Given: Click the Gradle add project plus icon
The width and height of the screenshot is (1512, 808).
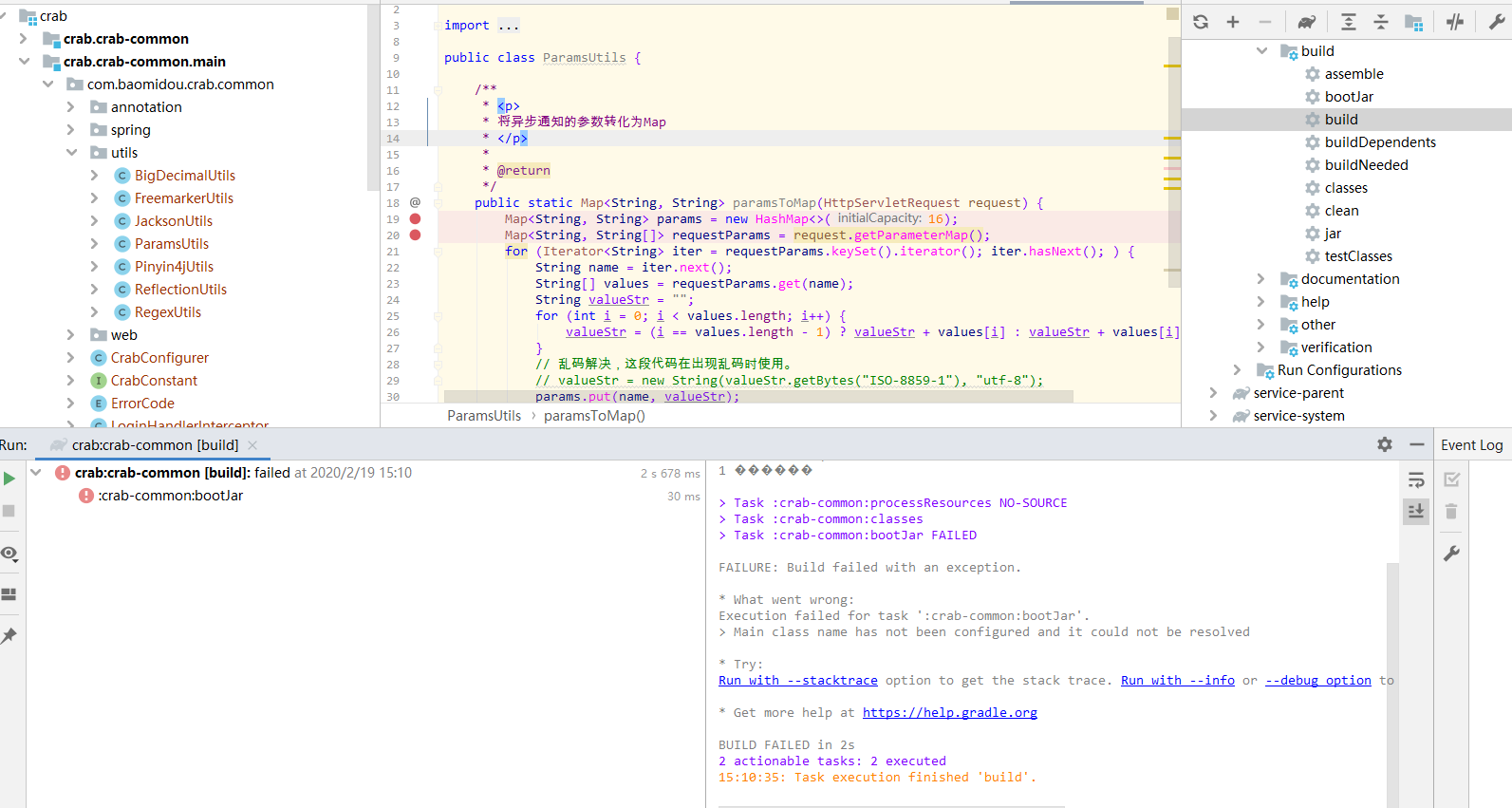Looking at the screenshot, I should pyautogui.click(x=1233, y=22).
